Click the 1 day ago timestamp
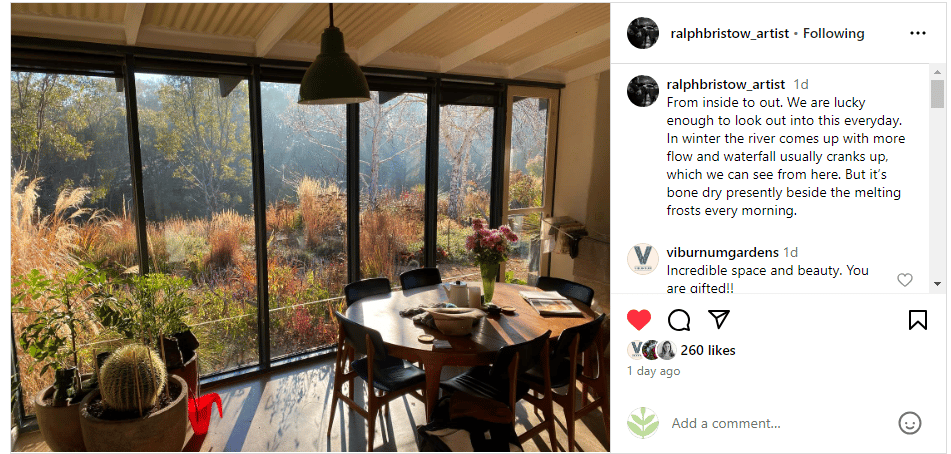 (653, 371)
